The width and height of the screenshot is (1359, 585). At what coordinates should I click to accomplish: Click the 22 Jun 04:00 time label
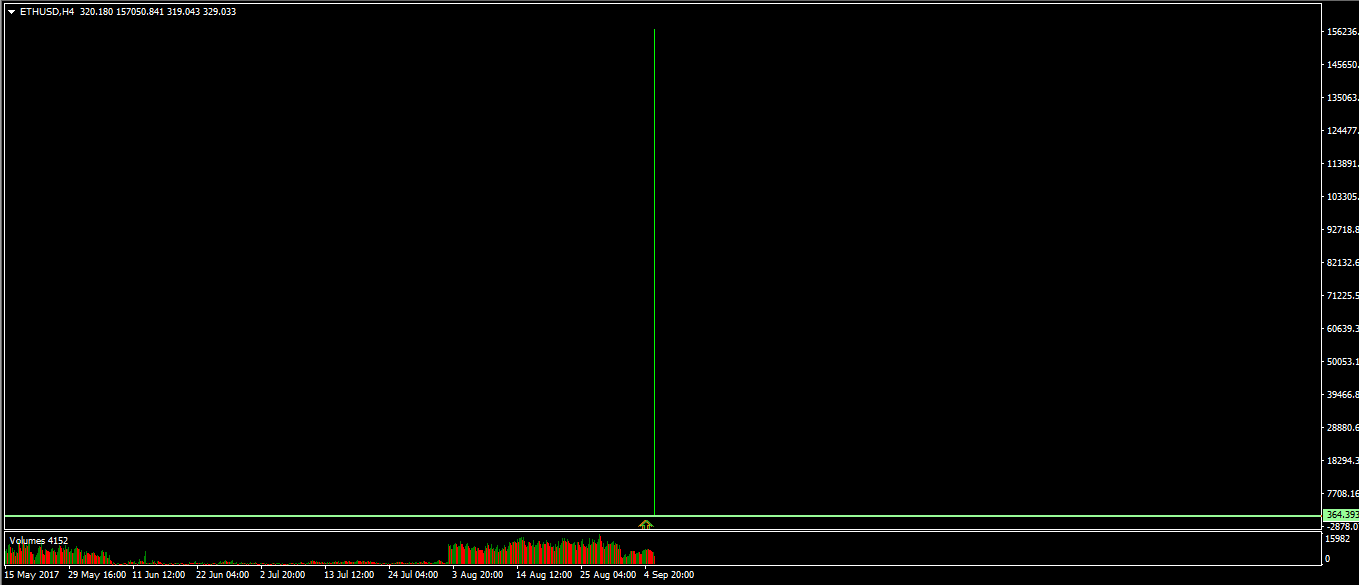tap(223, 575)
